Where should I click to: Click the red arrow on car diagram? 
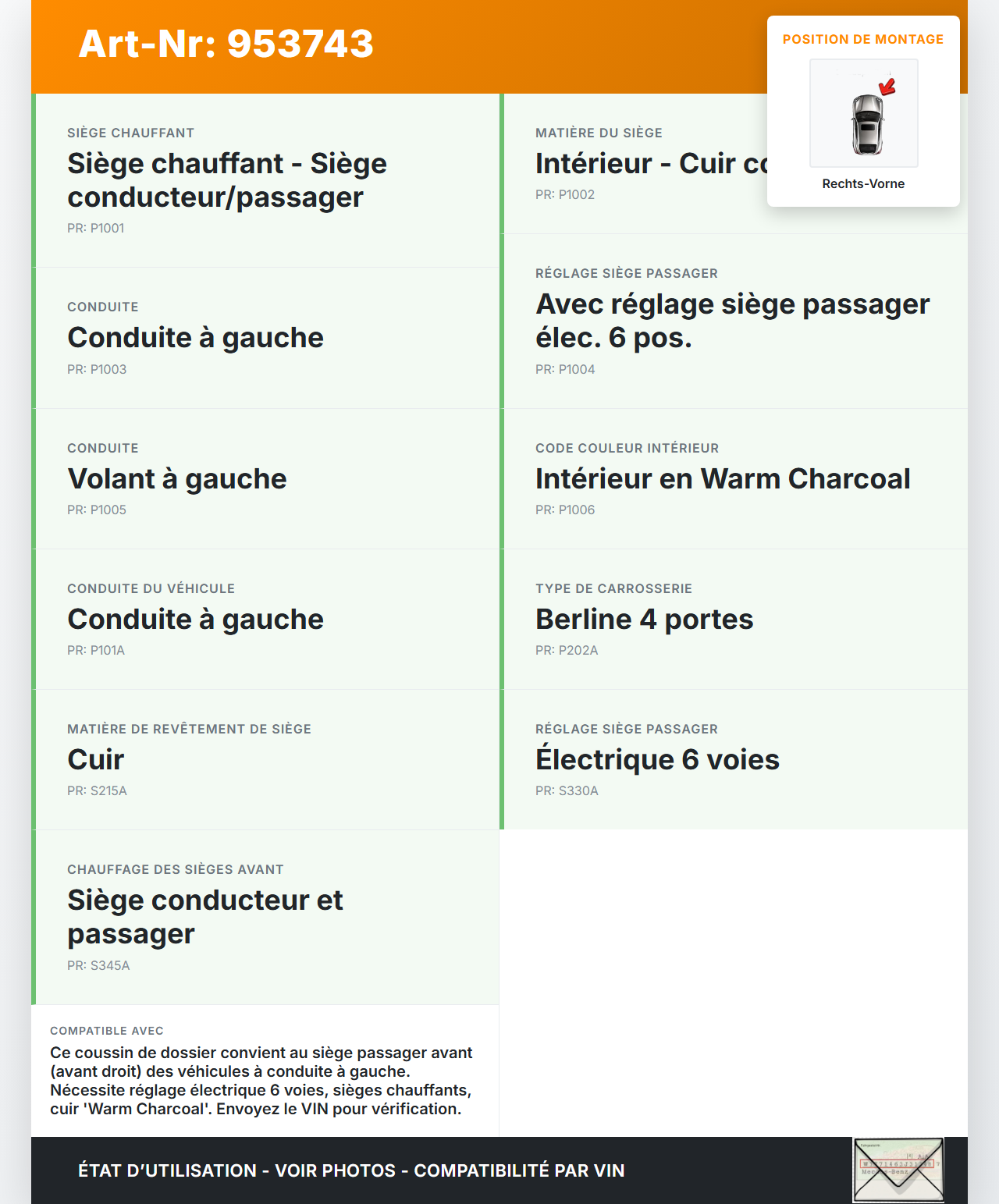pyautogui.click(x=887, y=87)
